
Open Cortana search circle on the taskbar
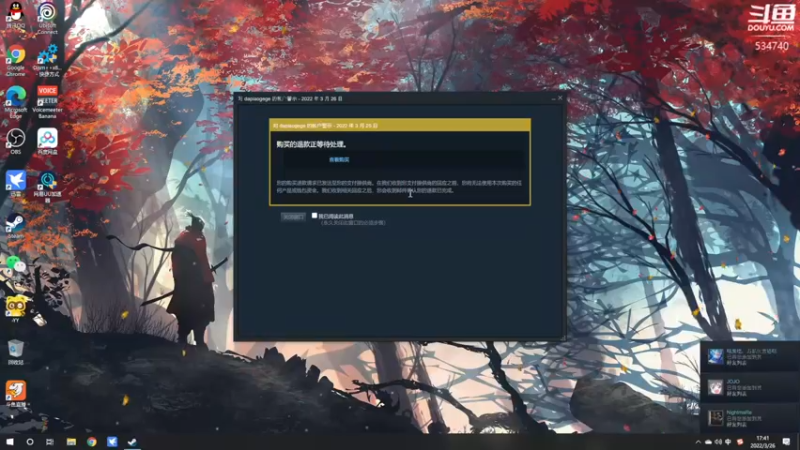pos(30,442)
